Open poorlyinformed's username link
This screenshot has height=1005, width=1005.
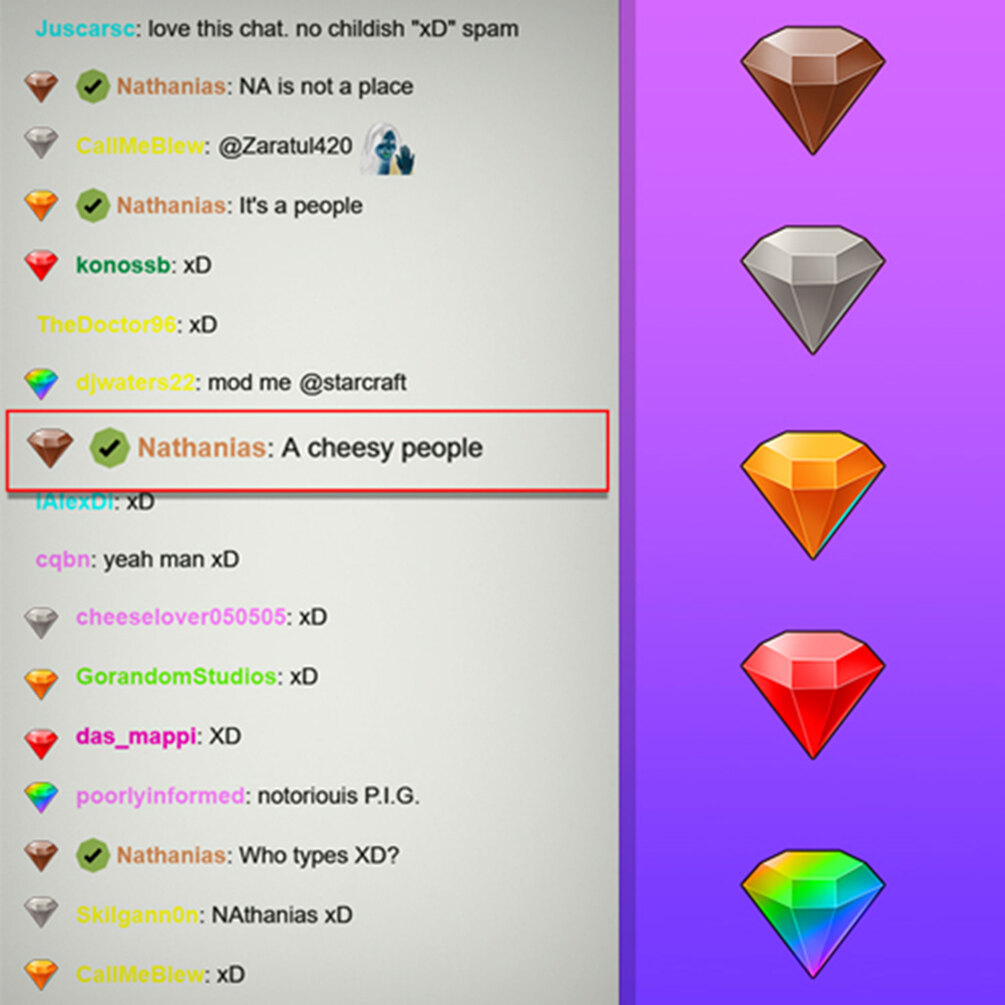click(x=160, y=795)
